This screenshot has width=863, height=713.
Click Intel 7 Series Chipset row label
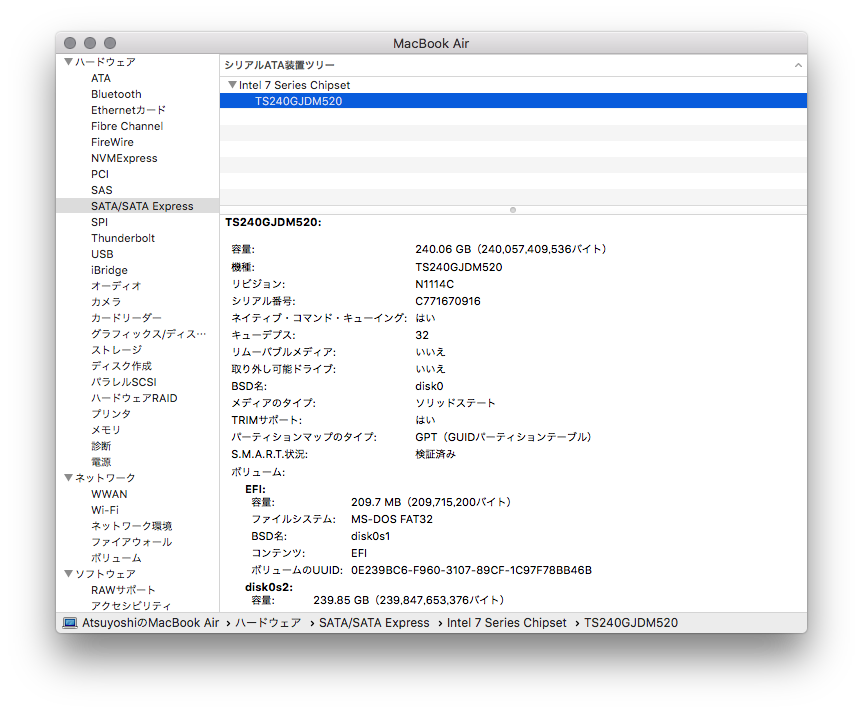[x=294, y=85]
